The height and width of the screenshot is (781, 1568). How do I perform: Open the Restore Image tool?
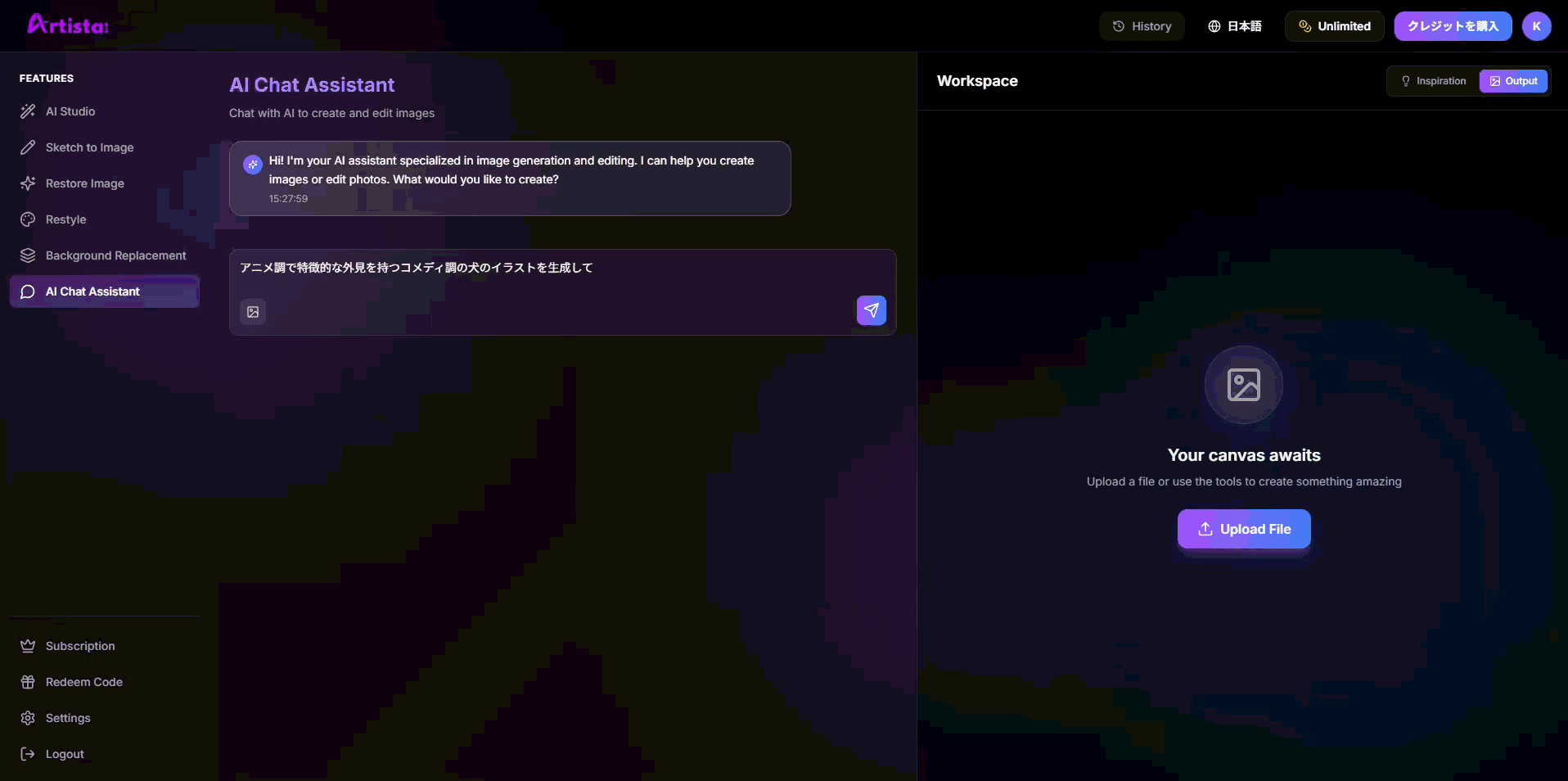point(84,183)
